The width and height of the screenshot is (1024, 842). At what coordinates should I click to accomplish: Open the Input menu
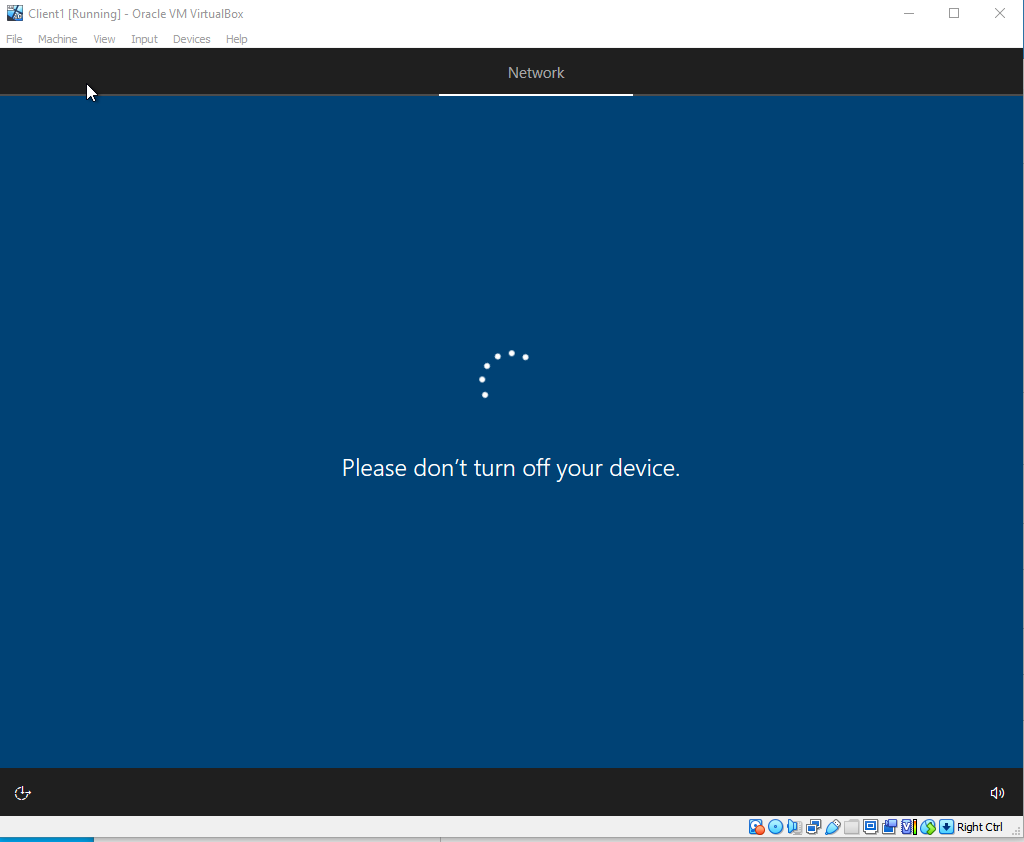click(144, 39)
